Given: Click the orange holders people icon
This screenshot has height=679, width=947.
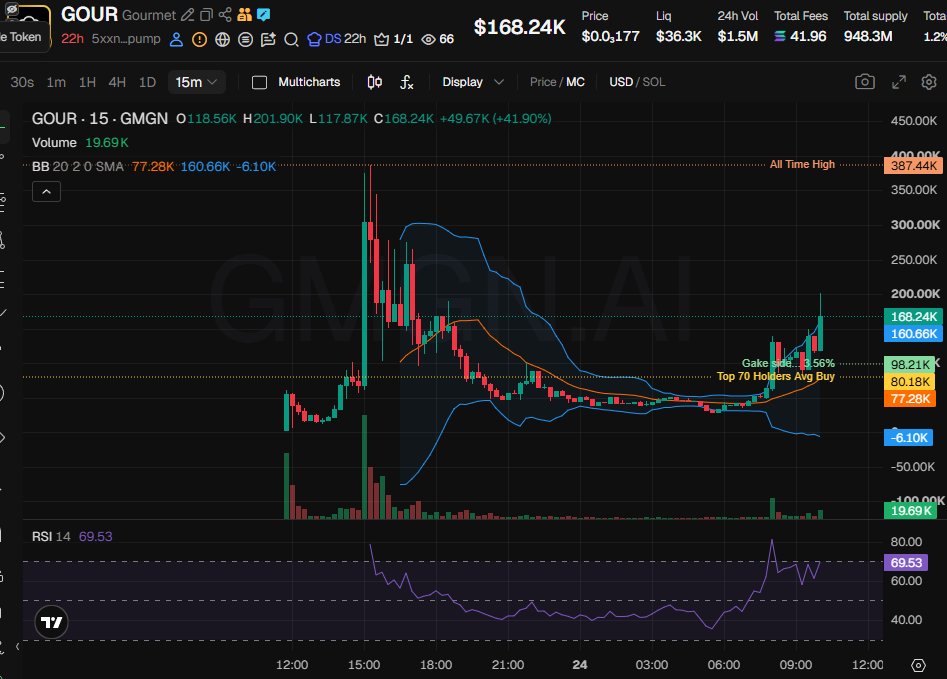Looking at the screenshot, I should tap(245, 14).
